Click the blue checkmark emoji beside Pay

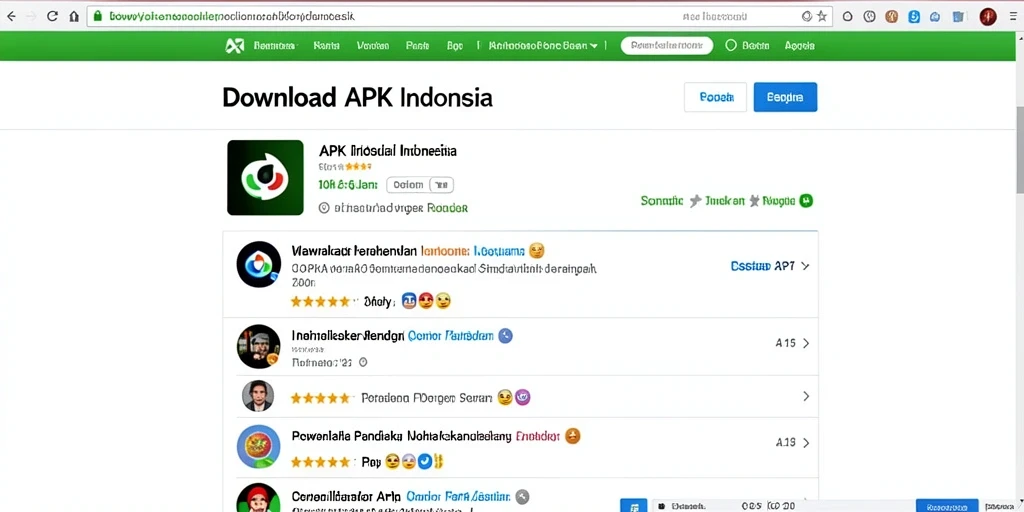(x=425, y=461)
